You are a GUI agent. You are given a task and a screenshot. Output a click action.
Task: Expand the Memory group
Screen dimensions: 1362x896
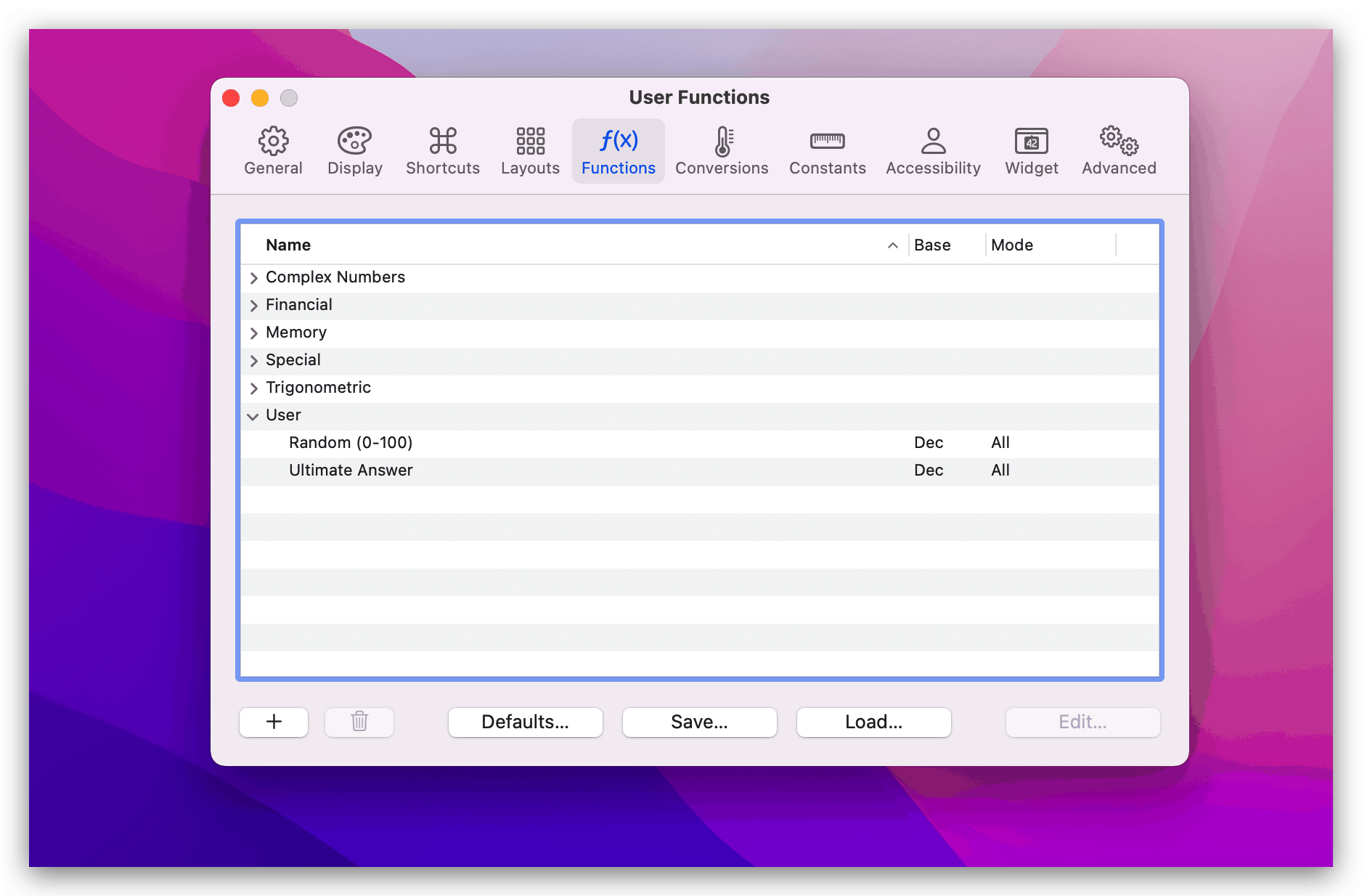(x=253, y=333)
